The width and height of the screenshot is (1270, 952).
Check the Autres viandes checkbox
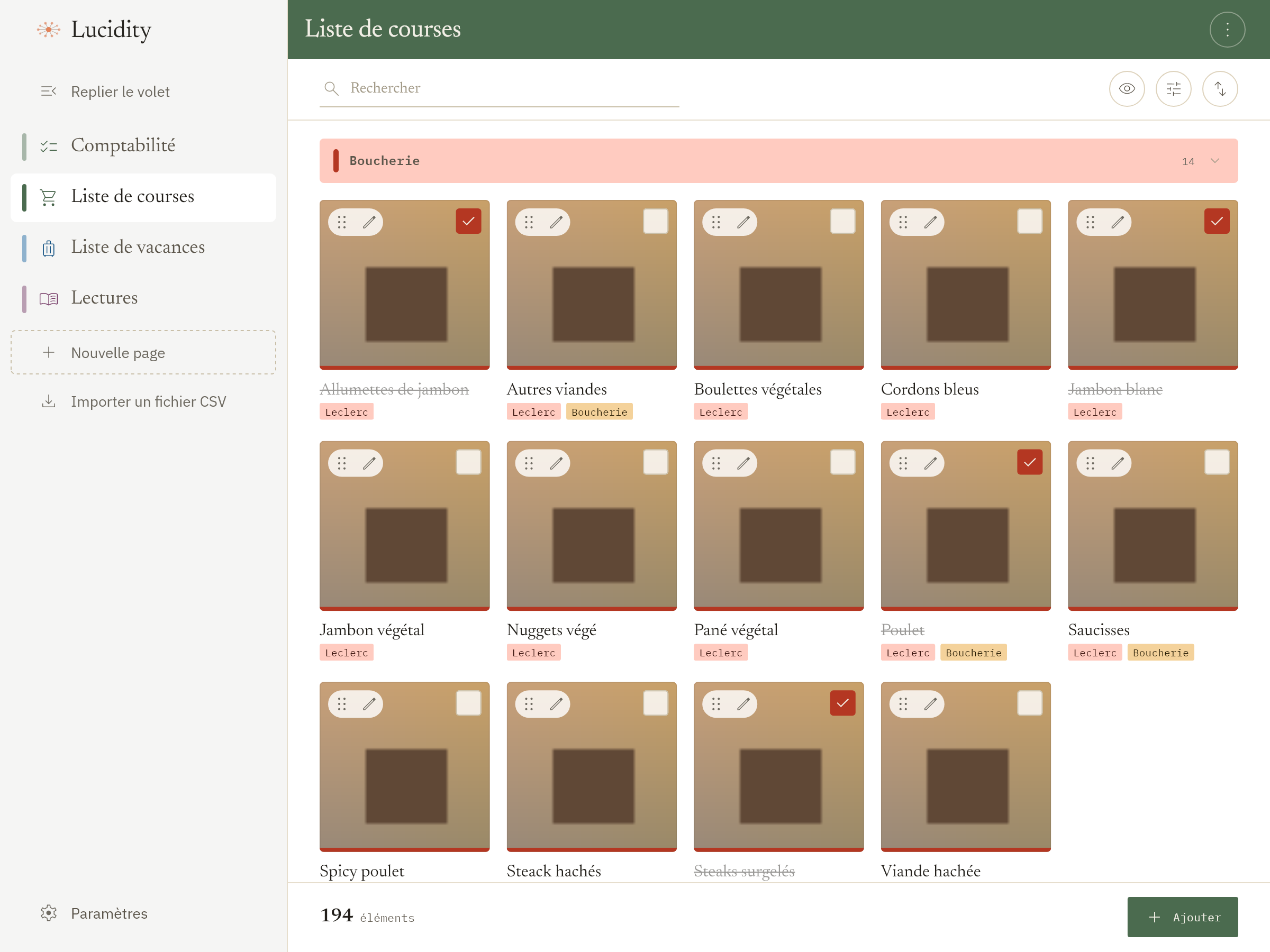(x=655, y=222)
